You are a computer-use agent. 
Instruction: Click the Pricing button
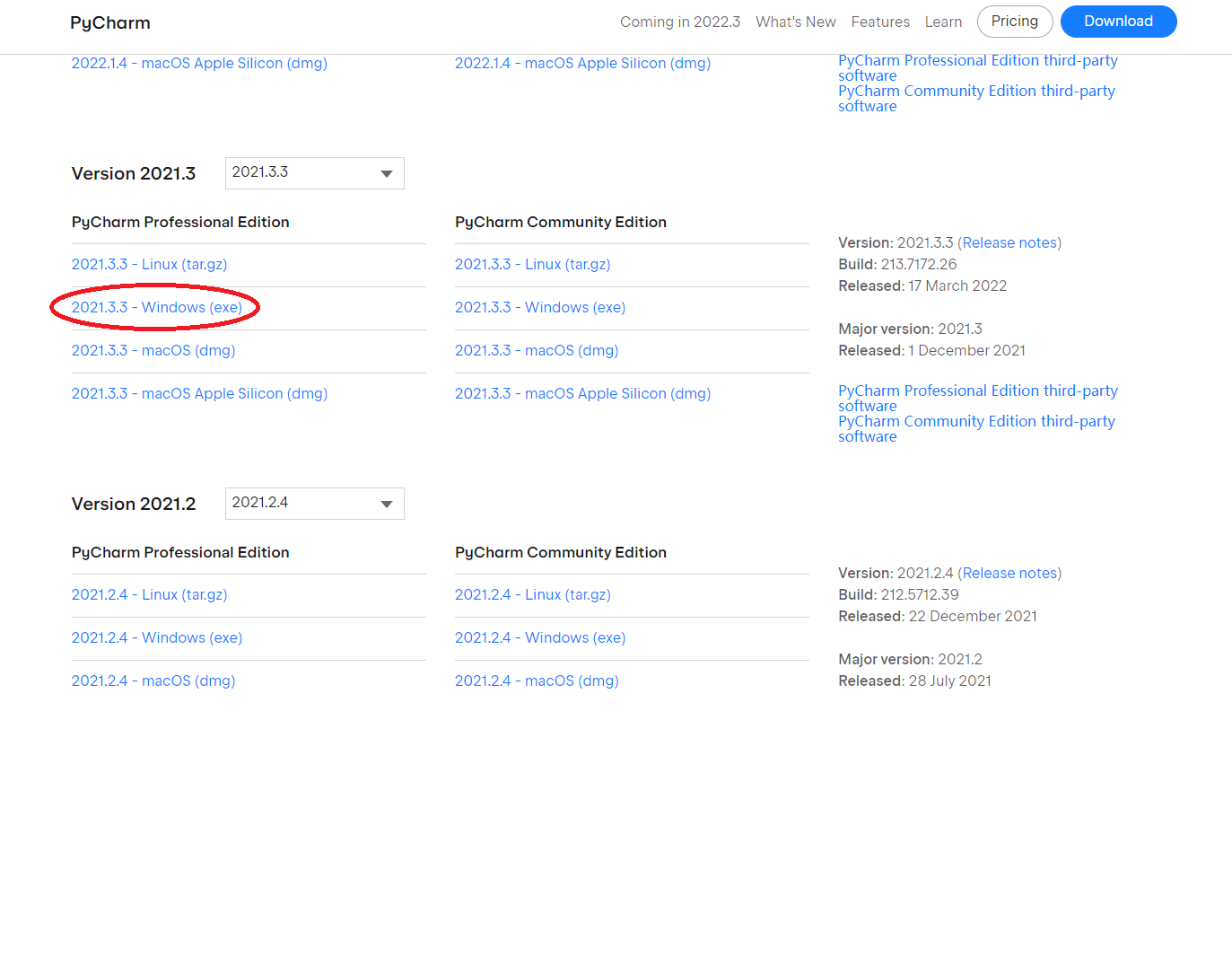(1015, 22)
